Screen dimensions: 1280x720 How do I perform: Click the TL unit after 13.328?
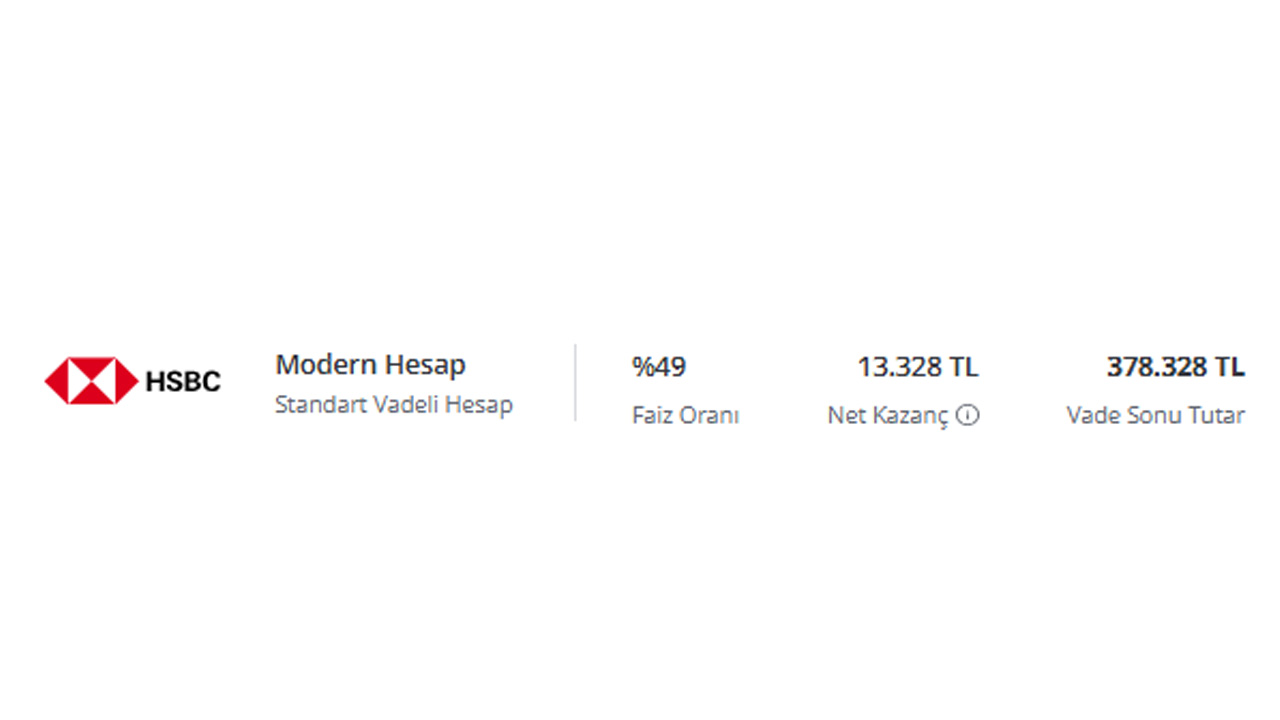coord(964,367)
